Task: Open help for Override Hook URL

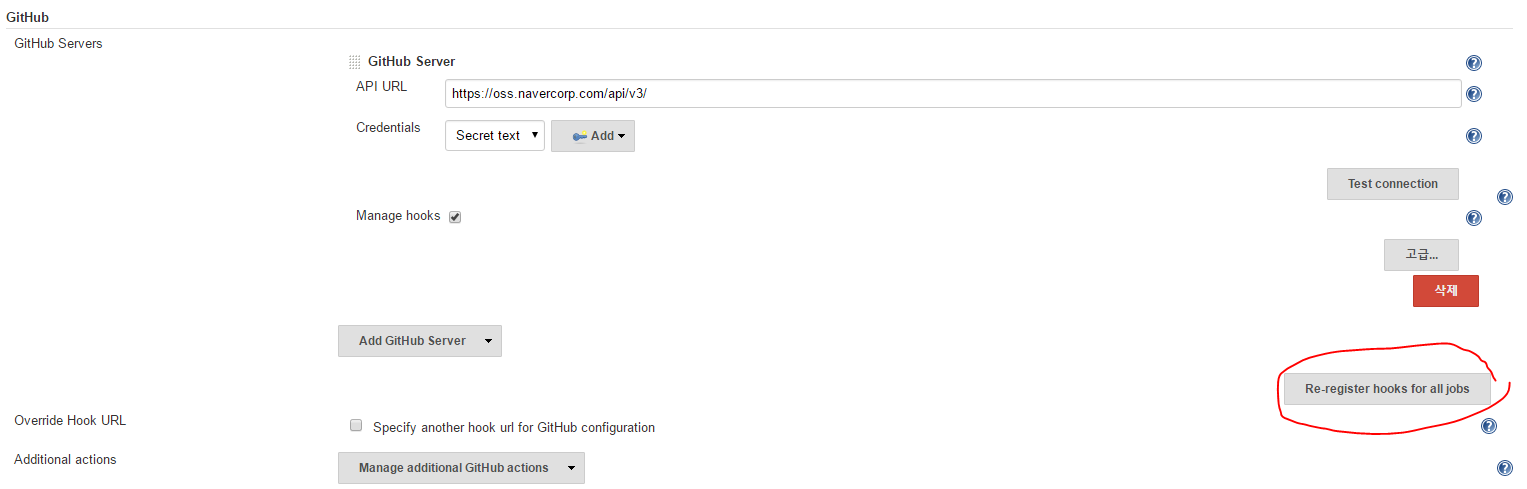Action: [1488, 427]
